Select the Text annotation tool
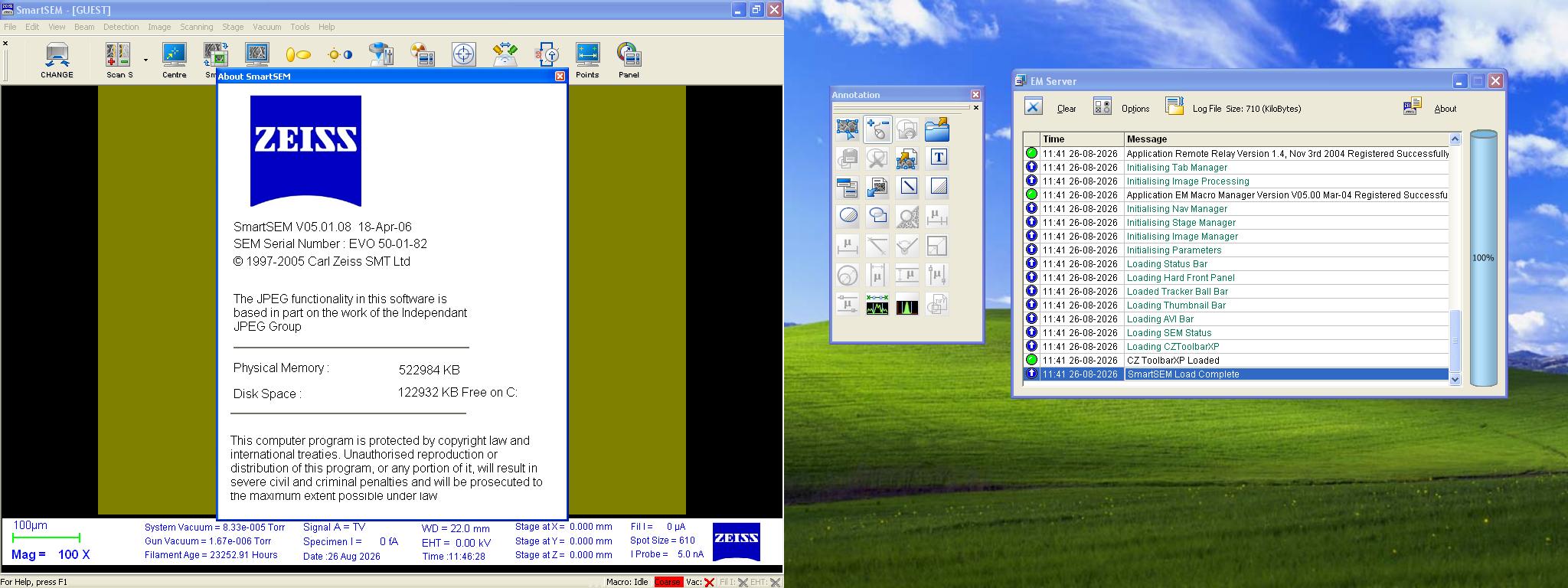1568x588 pixels. click(938, 158)
